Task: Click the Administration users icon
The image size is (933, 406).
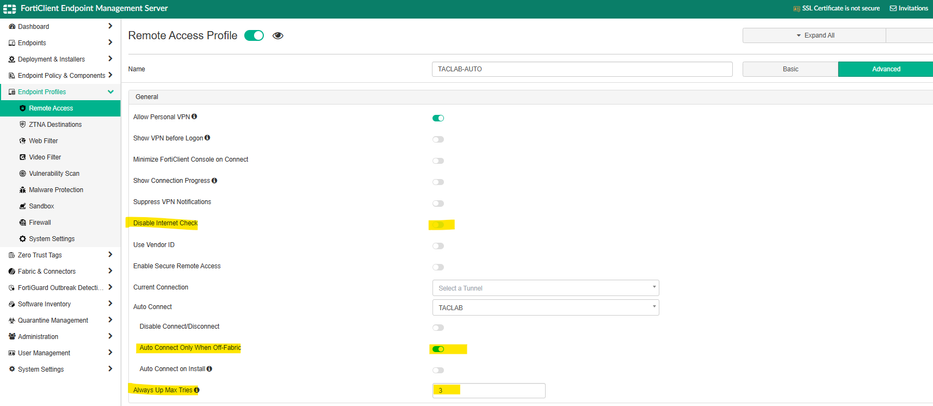Action: (x=12, y=336)
